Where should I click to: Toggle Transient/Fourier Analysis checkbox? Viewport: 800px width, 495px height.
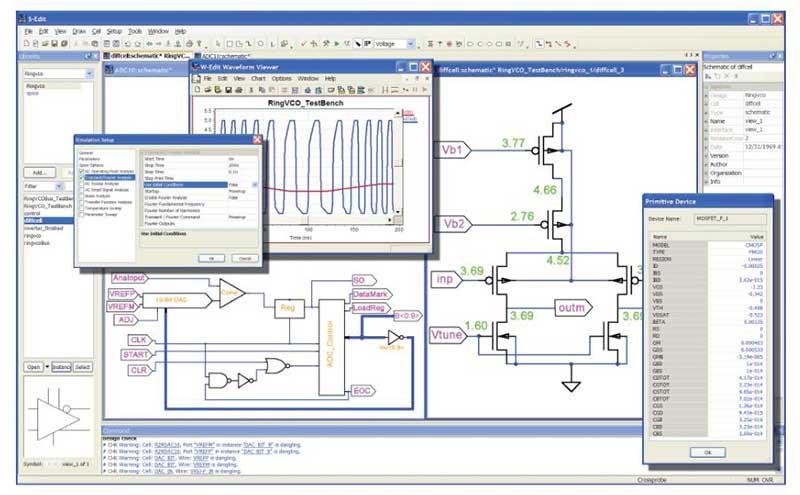click(81, 179)
